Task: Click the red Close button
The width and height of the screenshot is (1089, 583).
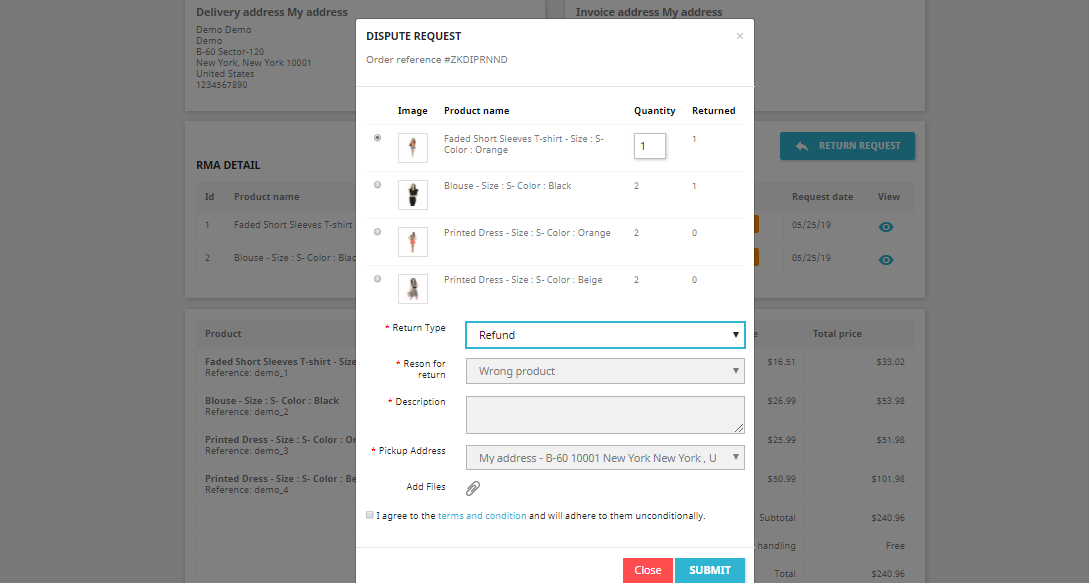Action: pos(647,570)
